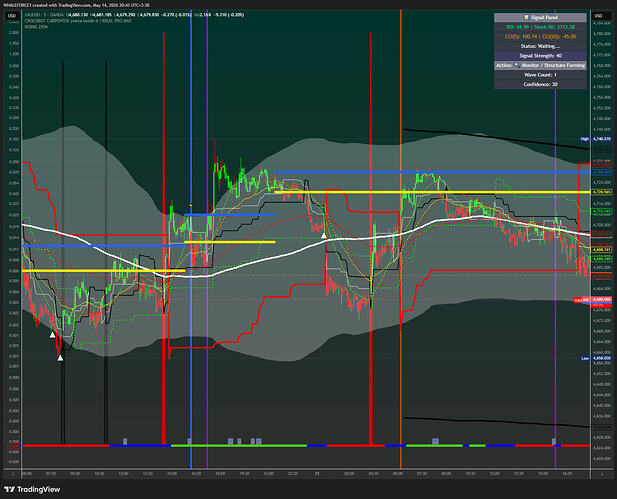Click the USD currency label above the left scale
617x499 pixels.
click(12, 16)
